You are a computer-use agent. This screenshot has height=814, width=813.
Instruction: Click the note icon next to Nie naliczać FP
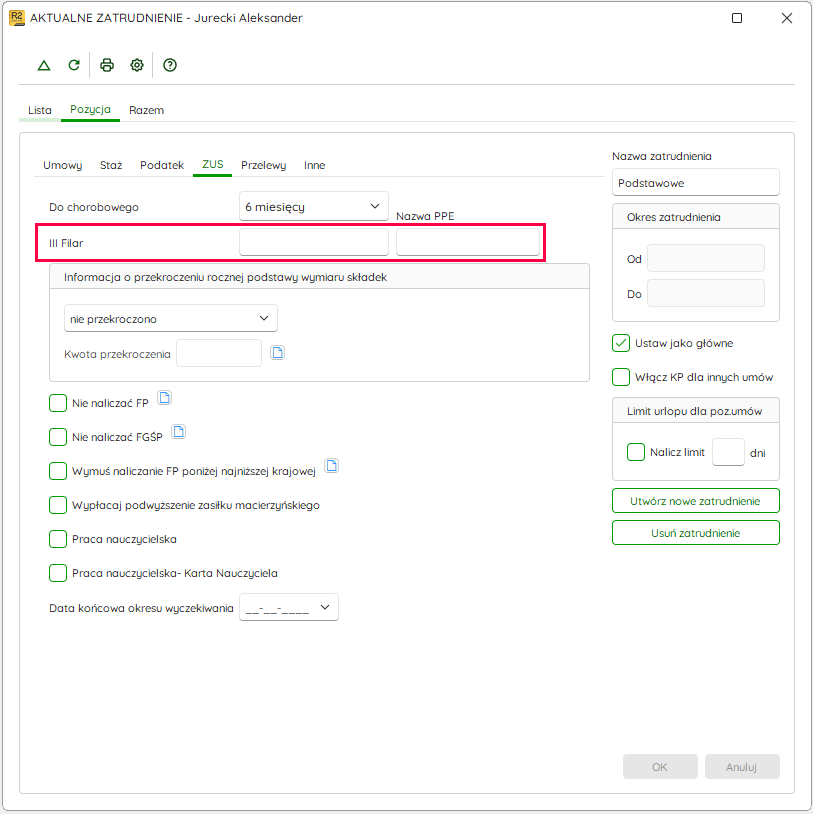coord(165,398)
